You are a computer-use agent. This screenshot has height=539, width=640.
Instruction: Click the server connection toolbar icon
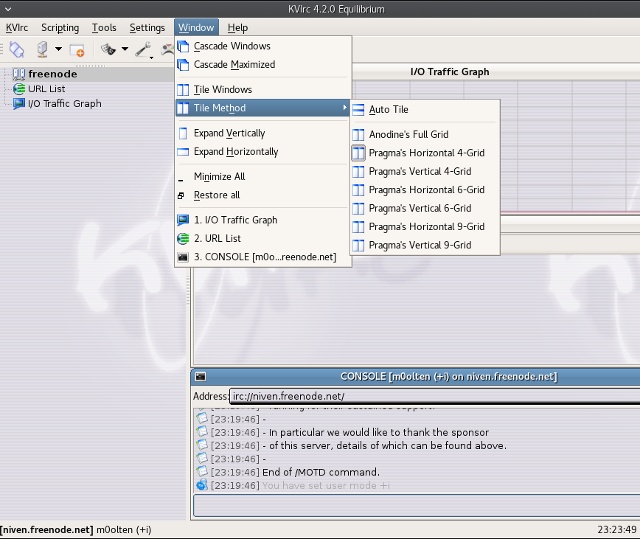tap(42, 49)
